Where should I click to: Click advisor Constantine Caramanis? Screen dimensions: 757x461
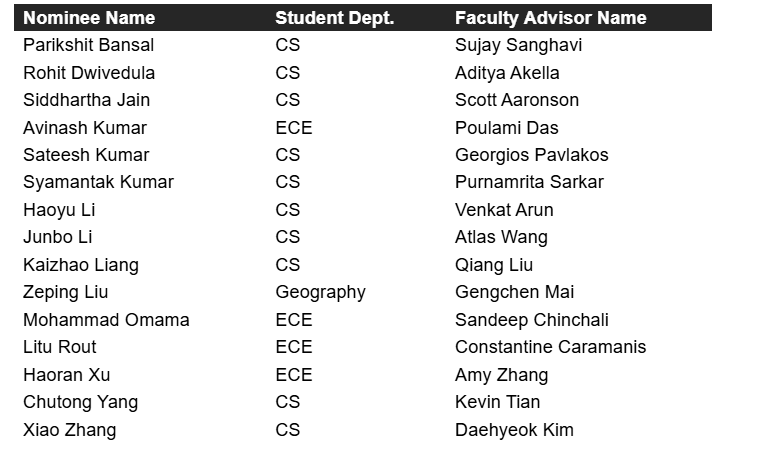pyautogui.click(x=550, y=347)
